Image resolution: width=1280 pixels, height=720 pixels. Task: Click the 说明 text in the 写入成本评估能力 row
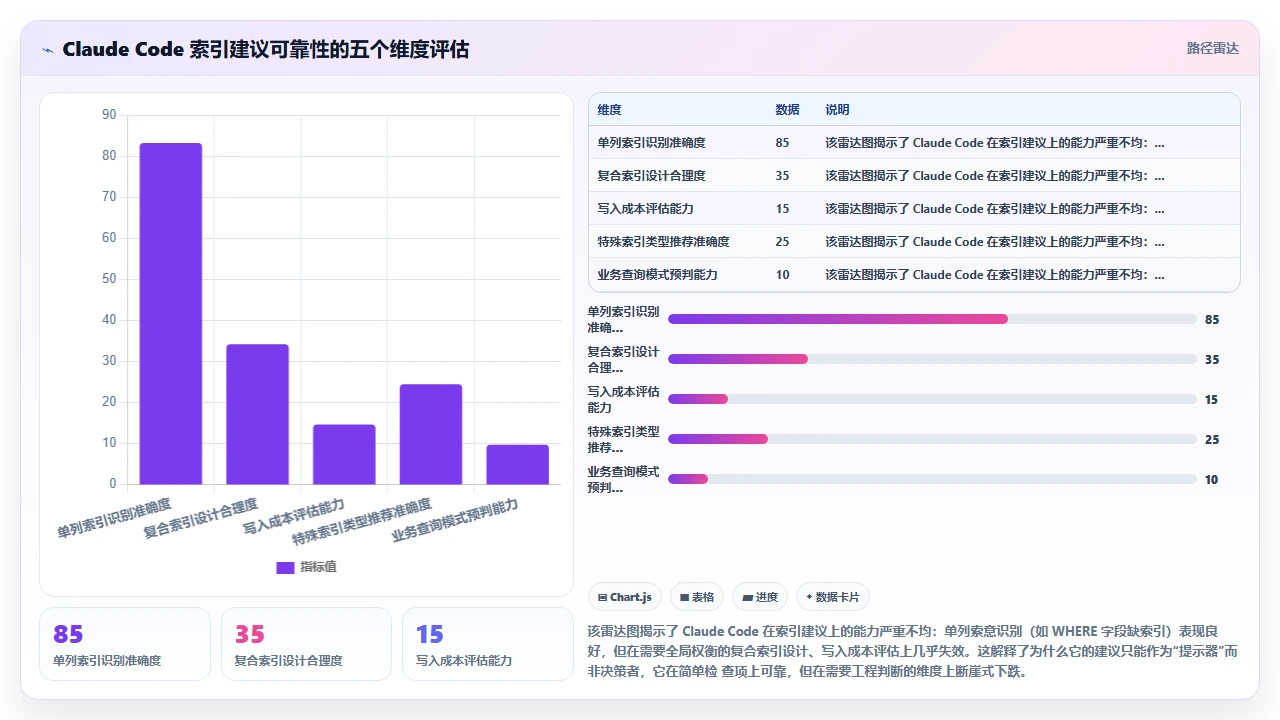tap(995, 209)
